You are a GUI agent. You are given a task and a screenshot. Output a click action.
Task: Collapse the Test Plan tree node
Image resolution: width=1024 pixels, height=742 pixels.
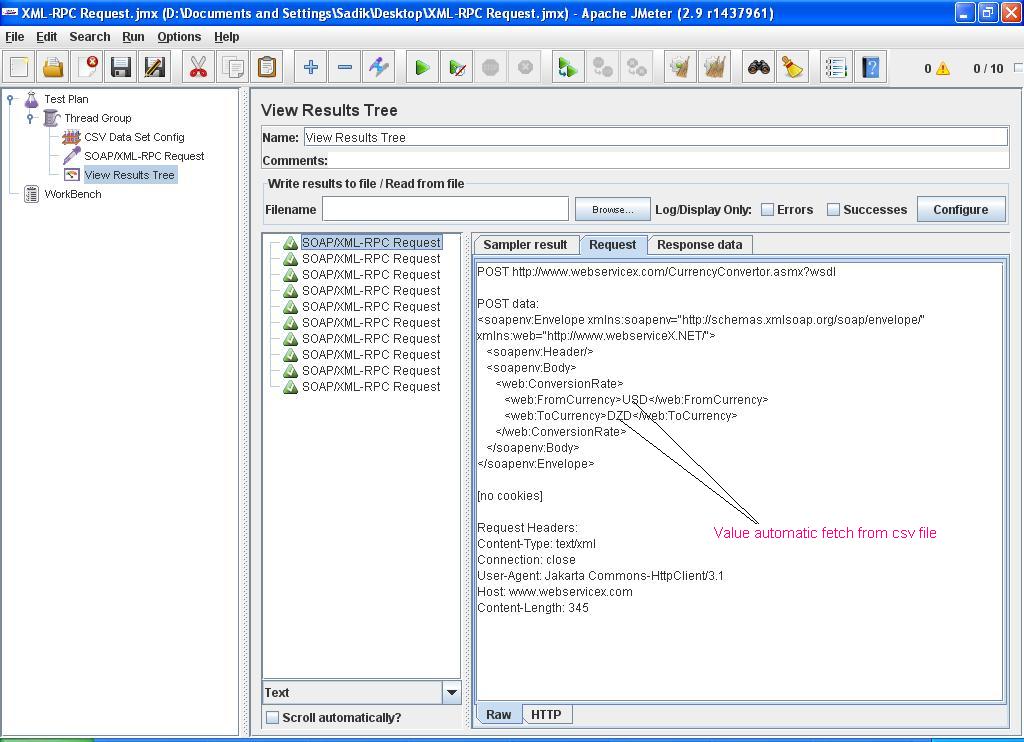10,99
